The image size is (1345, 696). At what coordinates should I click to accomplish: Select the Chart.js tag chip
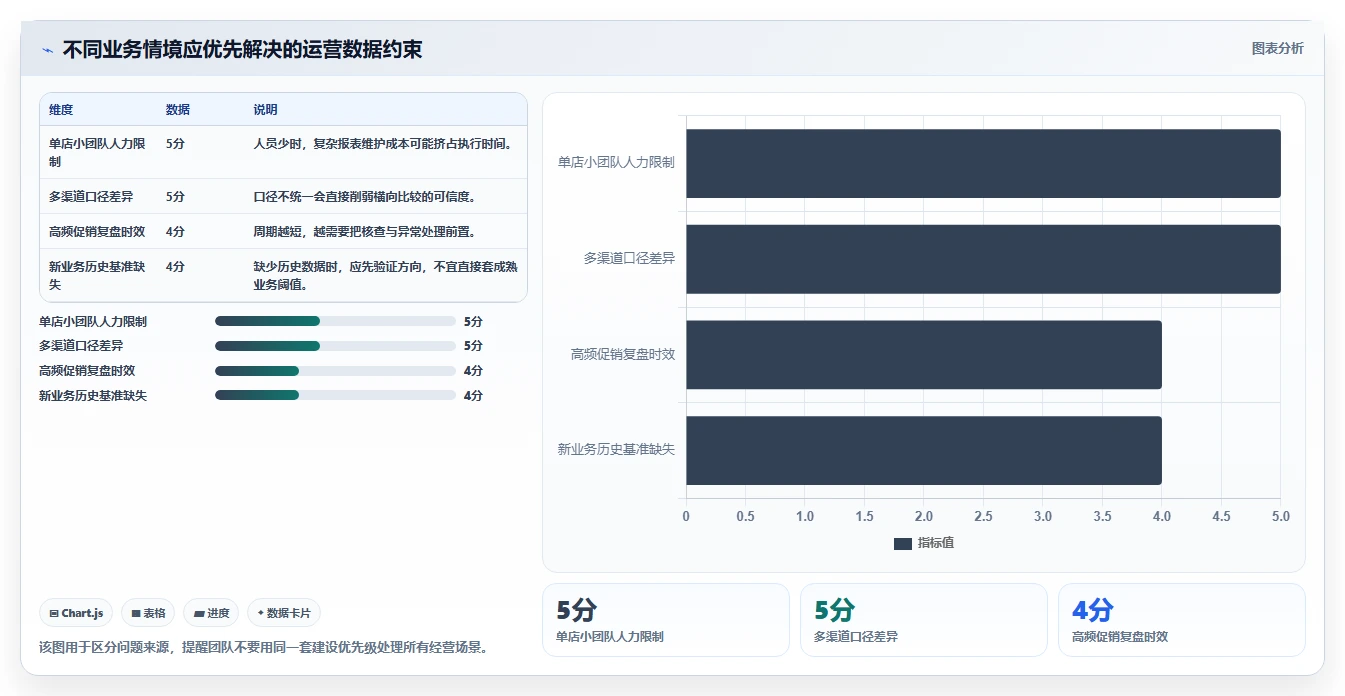click(x=76, y=613)
